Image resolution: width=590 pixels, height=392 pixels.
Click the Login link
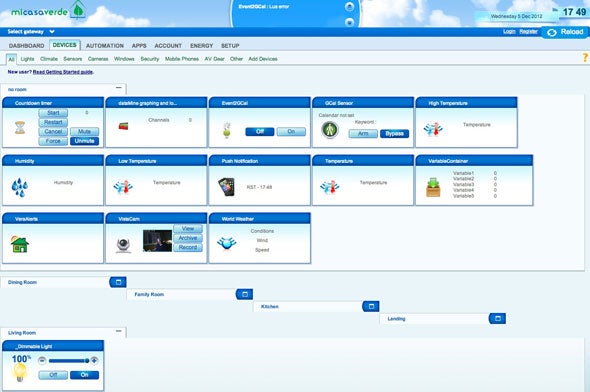click(509, 32)
